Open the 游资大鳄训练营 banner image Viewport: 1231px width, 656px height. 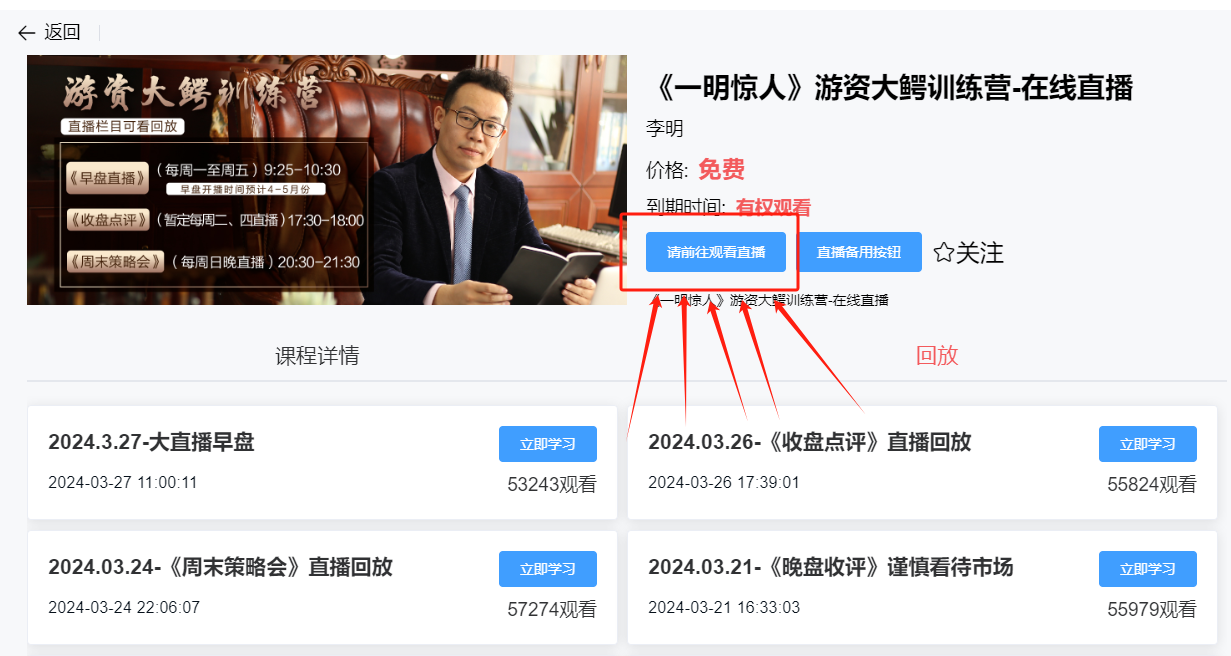(x=327, y=180)
